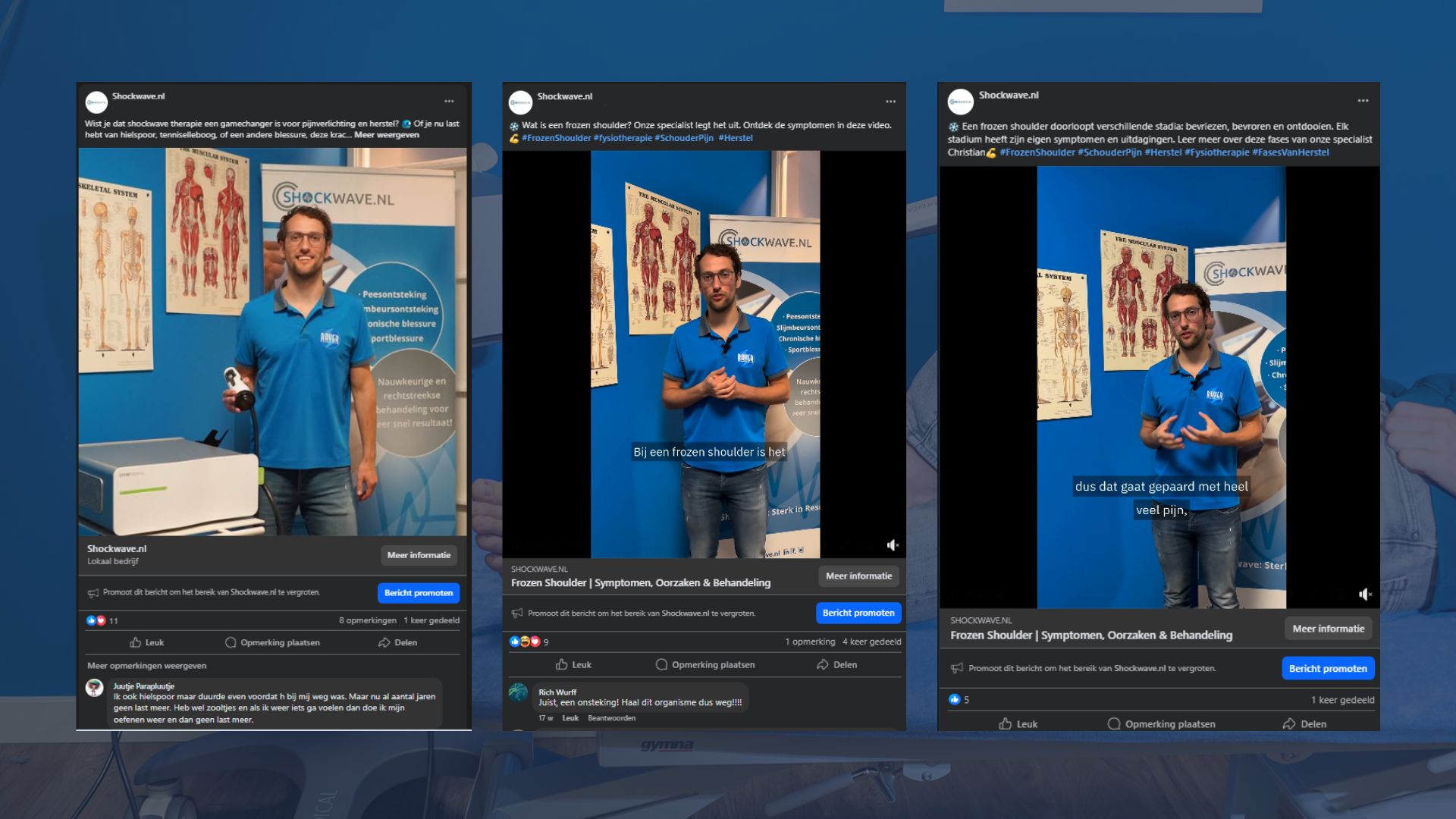Like the middle post with the Leuk button

pos(573,664)
